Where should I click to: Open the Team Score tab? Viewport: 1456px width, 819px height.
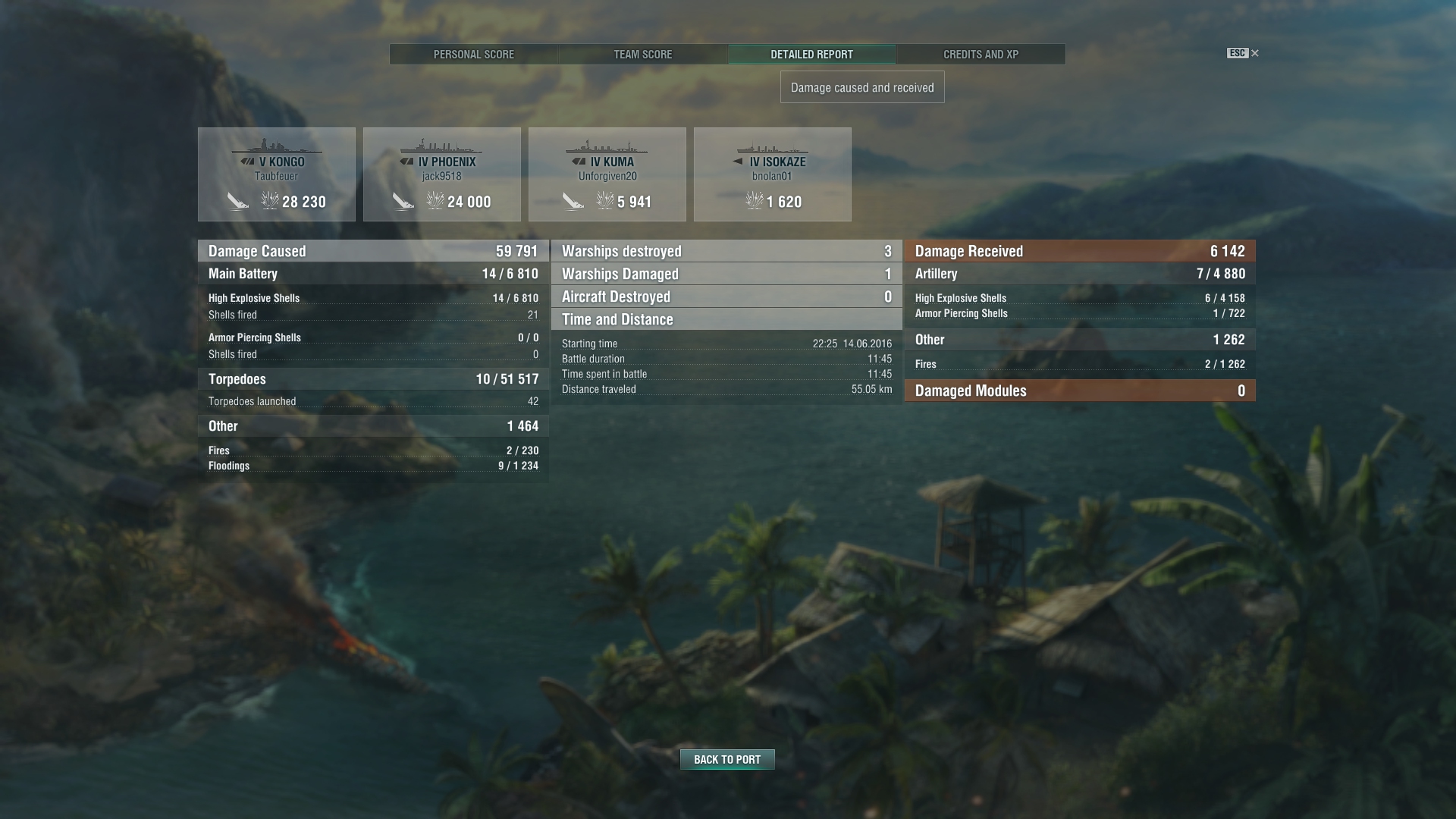[x=643, y=54]
